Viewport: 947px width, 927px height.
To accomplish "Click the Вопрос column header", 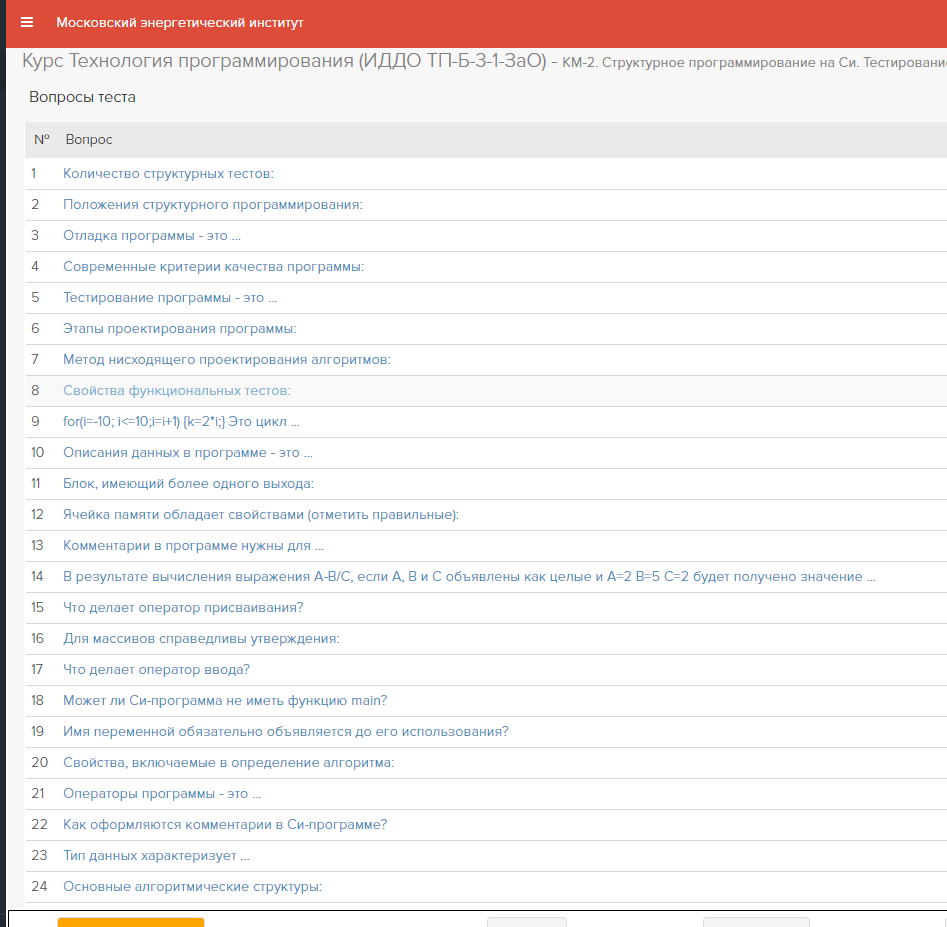I will click(89, 140).
